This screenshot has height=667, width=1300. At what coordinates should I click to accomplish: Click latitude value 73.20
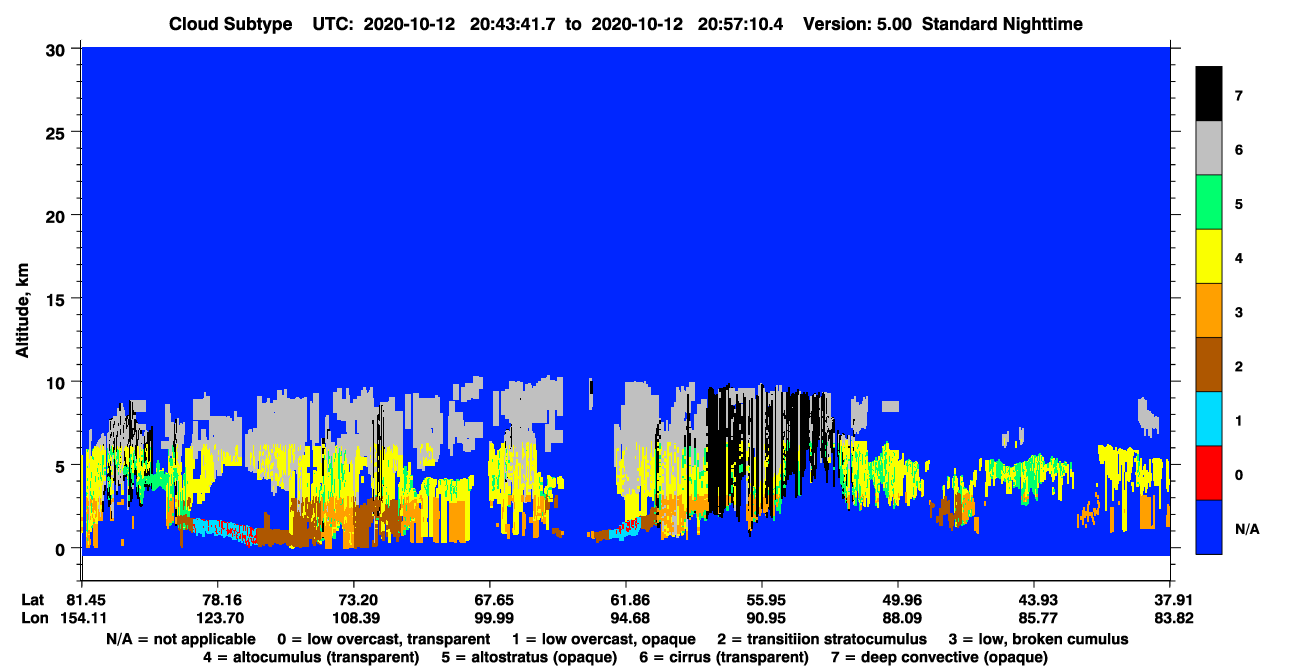pyautogui.click(x=353, y=599)
